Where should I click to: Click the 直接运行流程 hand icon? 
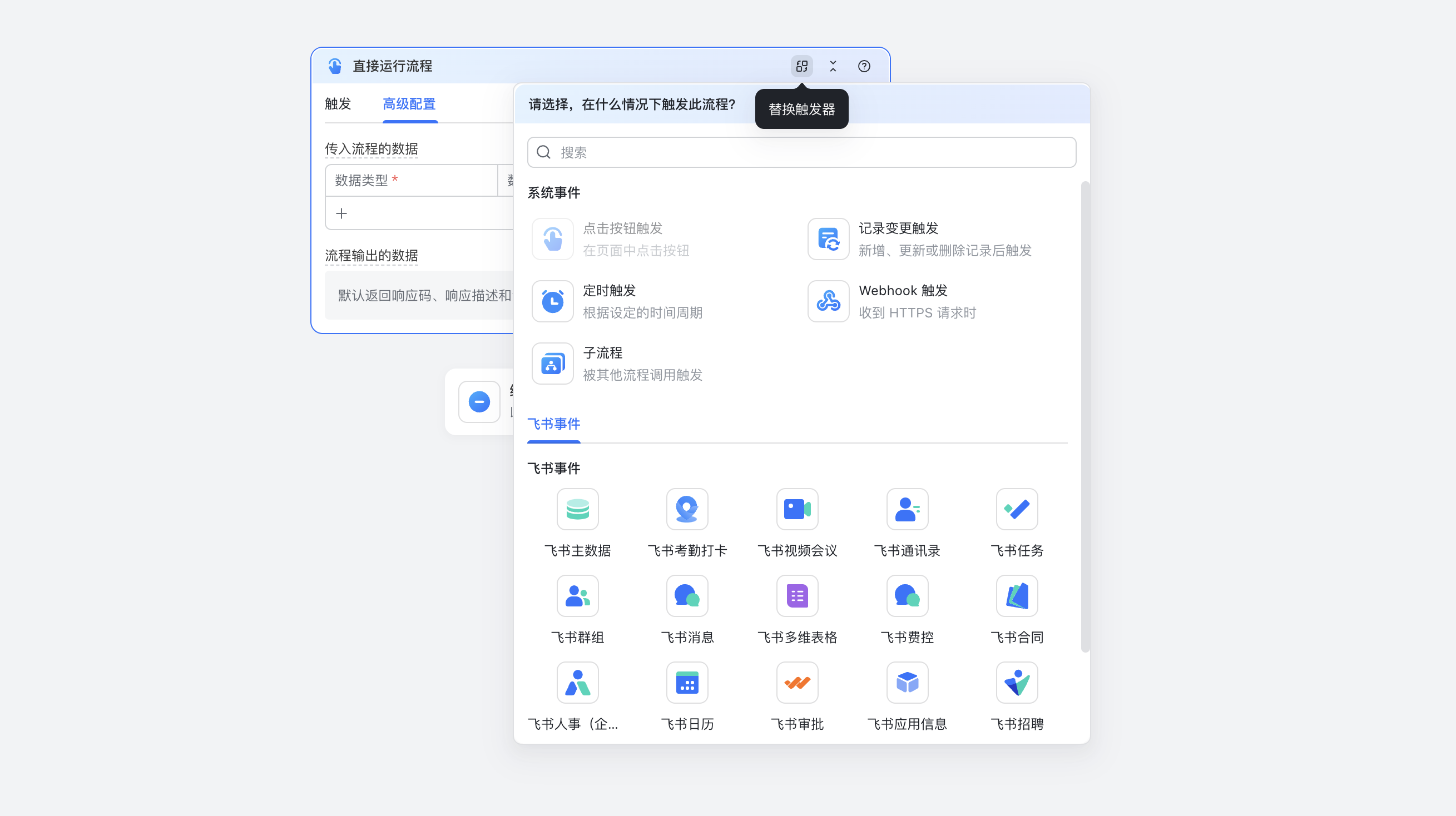(x=335, y=66)
